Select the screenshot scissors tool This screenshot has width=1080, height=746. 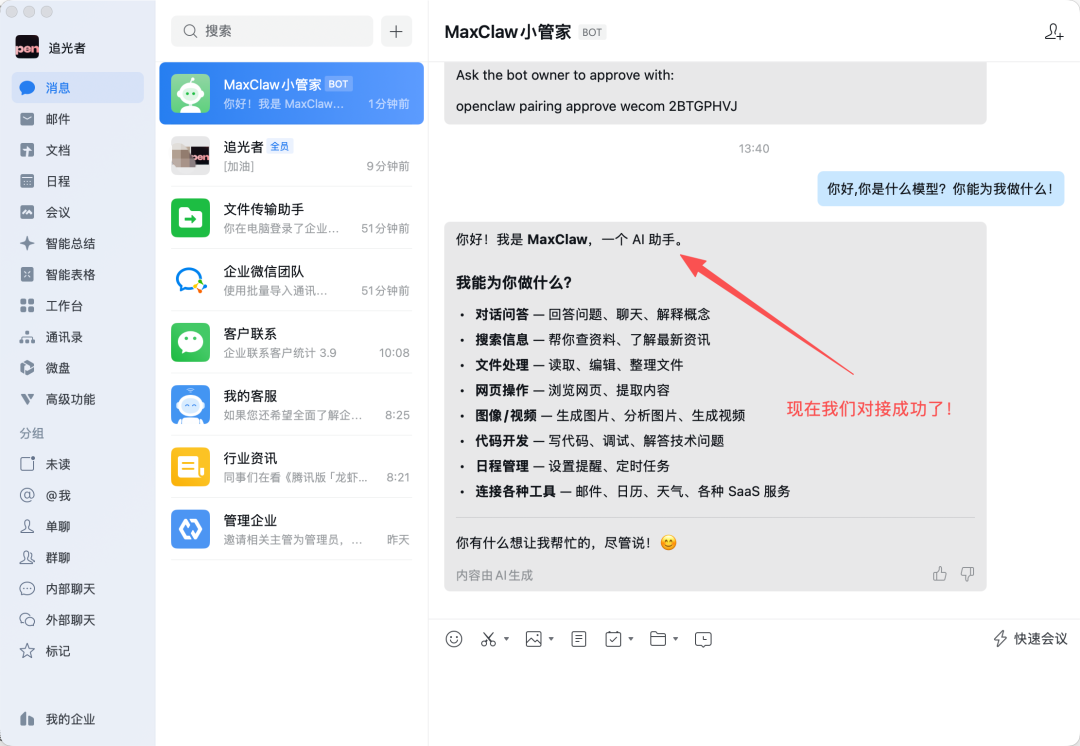tap(487, 638)
